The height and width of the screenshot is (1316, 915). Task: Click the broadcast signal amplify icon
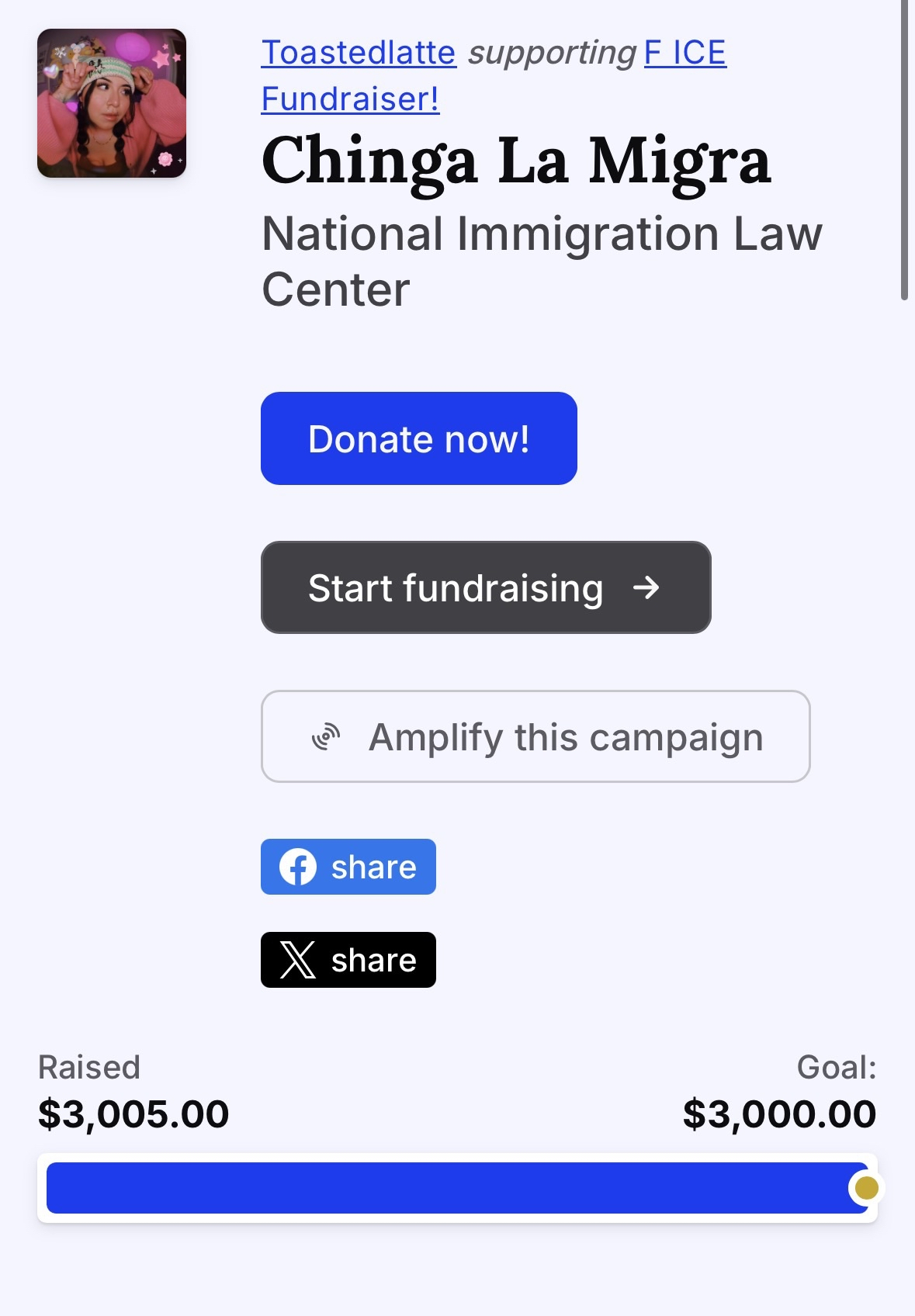(x=326, y=737)
